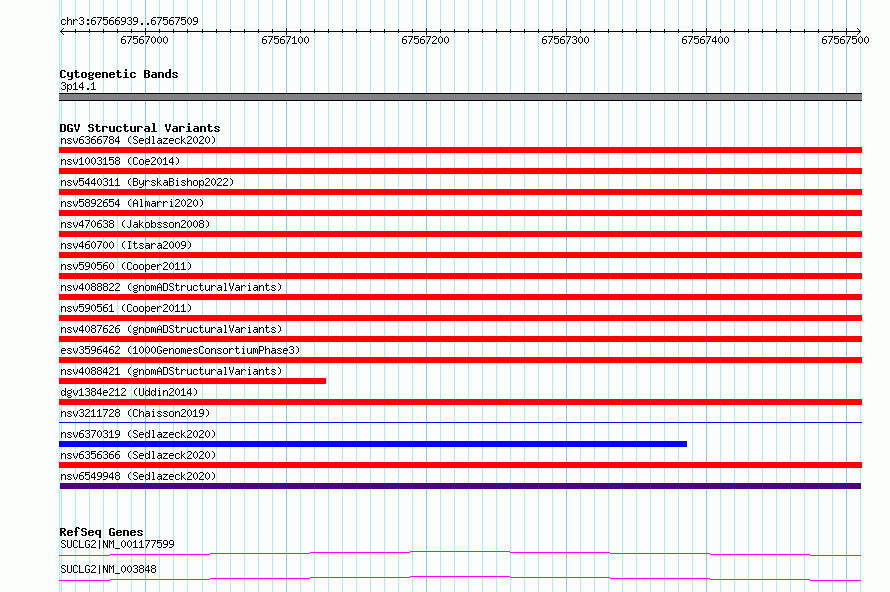
Task: Click the blue bar under nsv6370319
Action: click(373, 444)
